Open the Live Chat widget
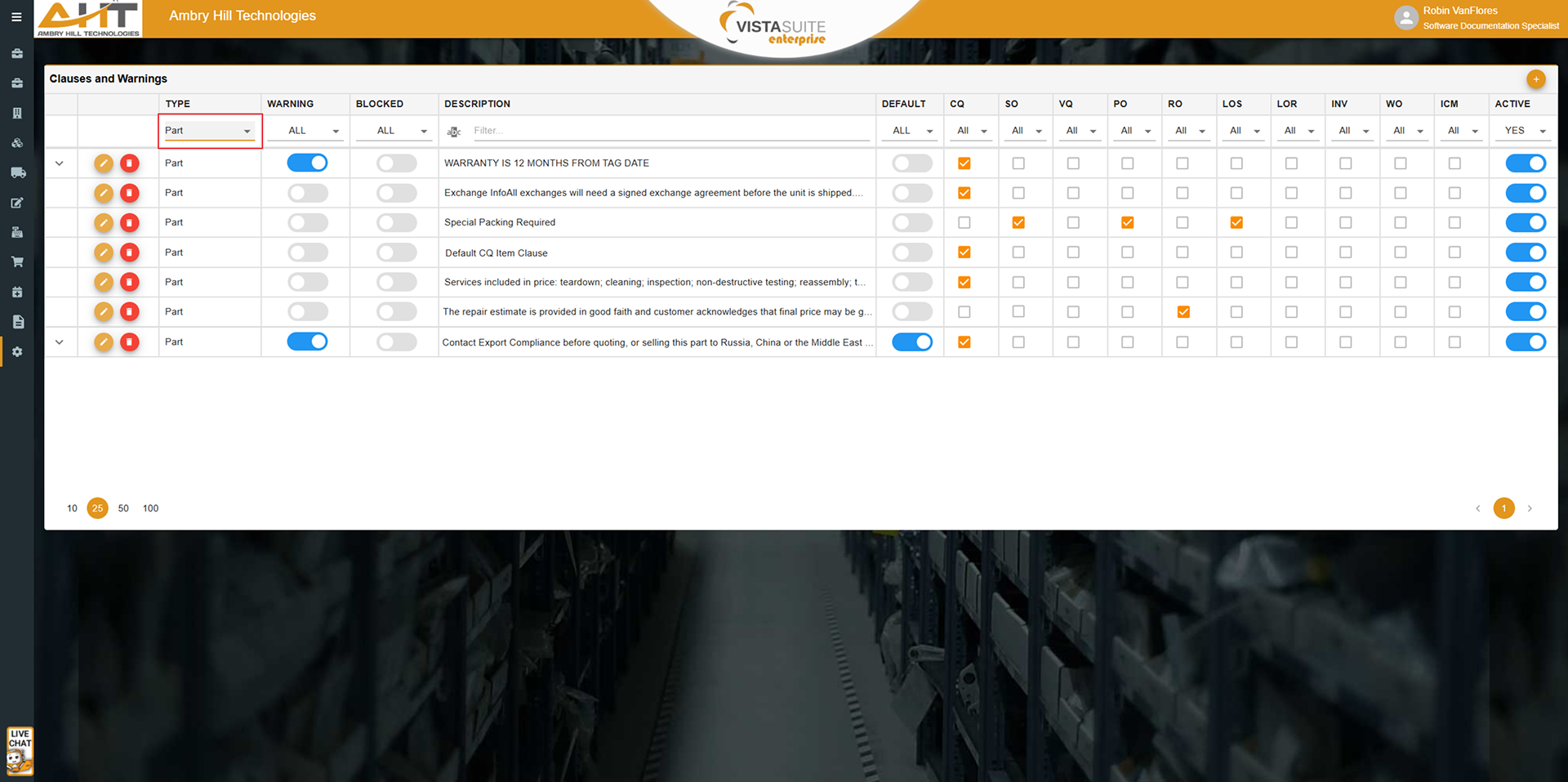1568x782 pixels. pyautogui.click(x=20, y=751)
